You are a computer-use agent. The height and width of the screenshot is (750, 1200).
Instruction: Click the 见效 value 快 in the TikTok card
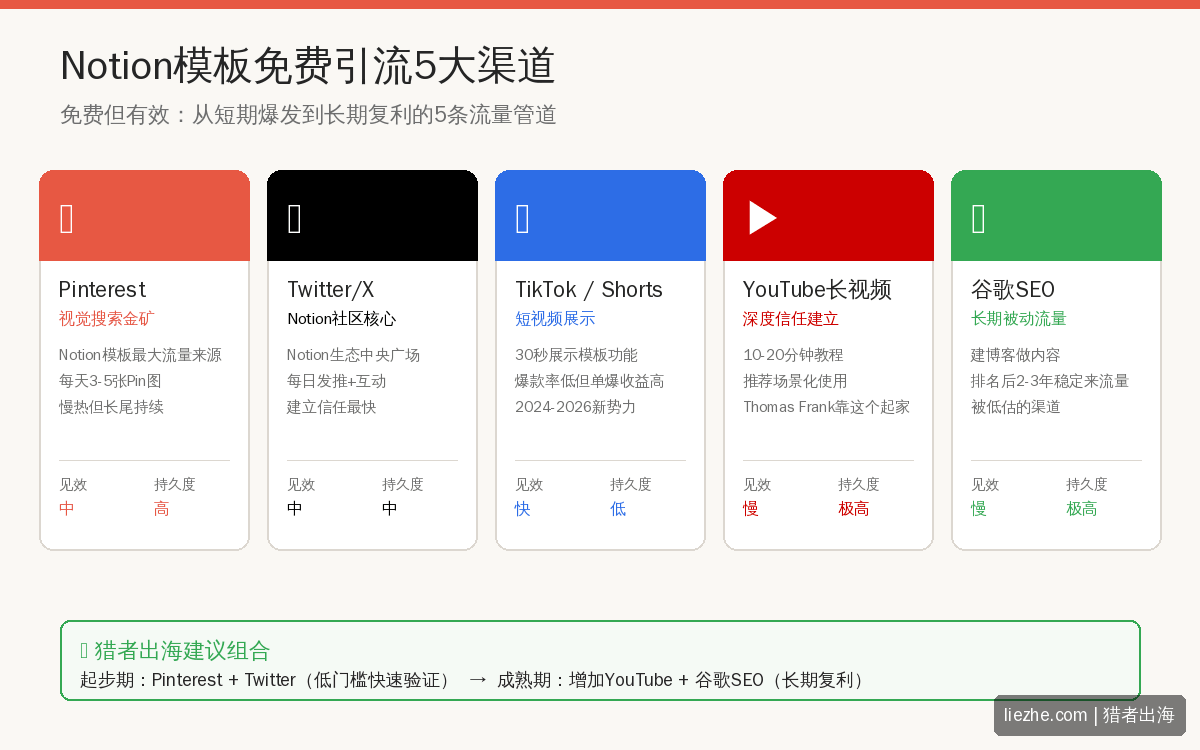coord(523,509)
